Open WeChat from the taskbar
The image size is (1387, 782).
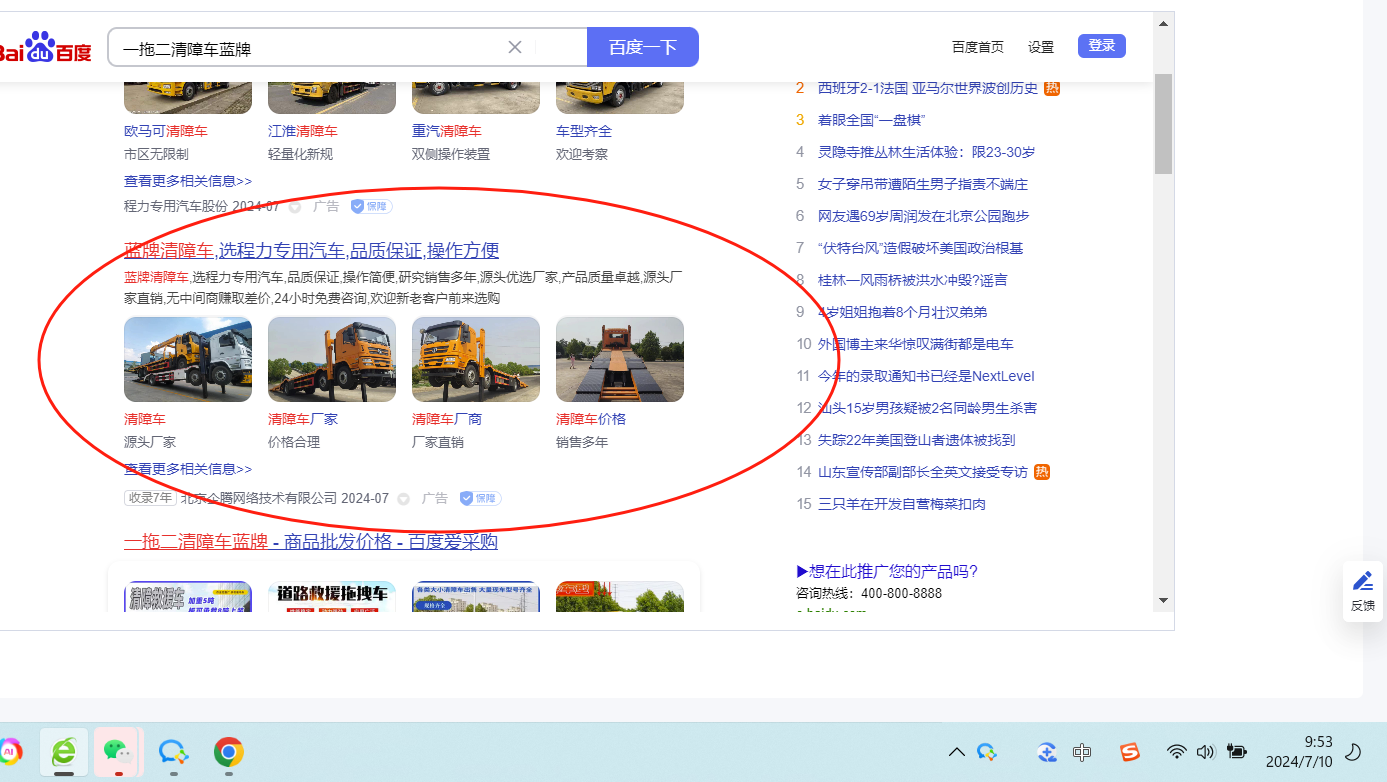tap(119, 752)
